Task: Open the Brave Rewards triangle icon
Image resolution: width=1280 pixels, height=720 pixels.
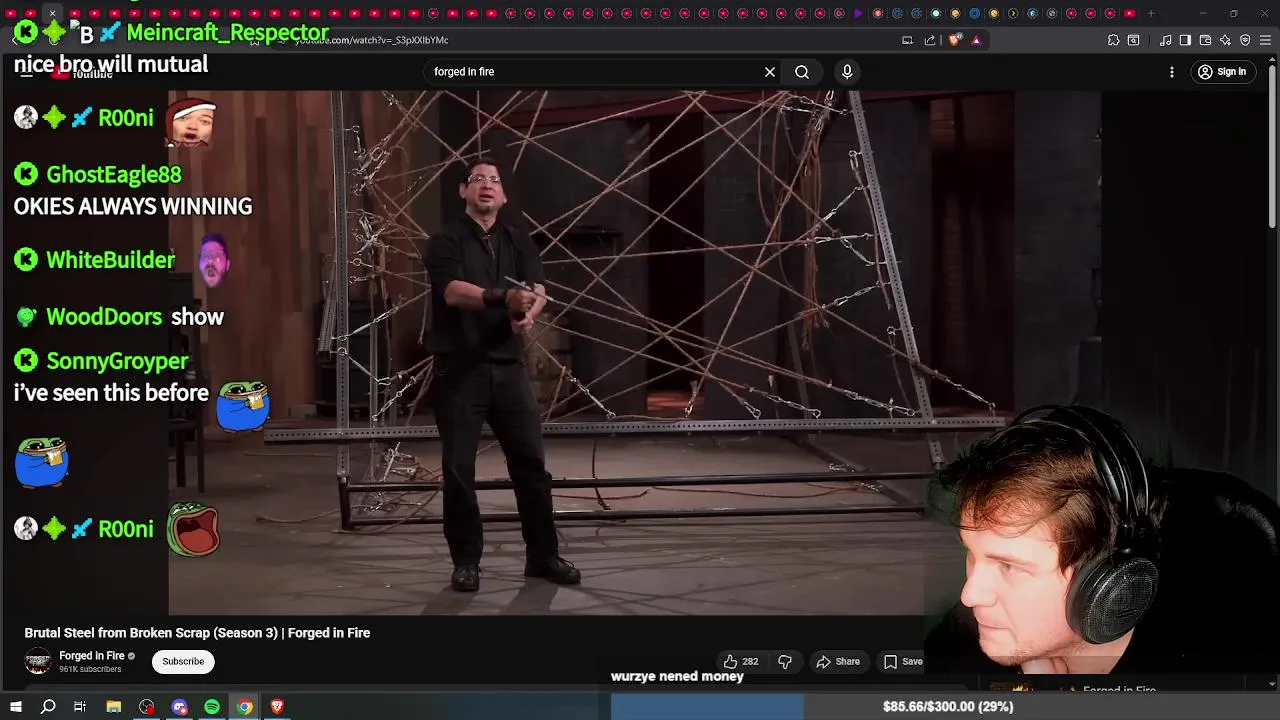Action: pos(976,40)
